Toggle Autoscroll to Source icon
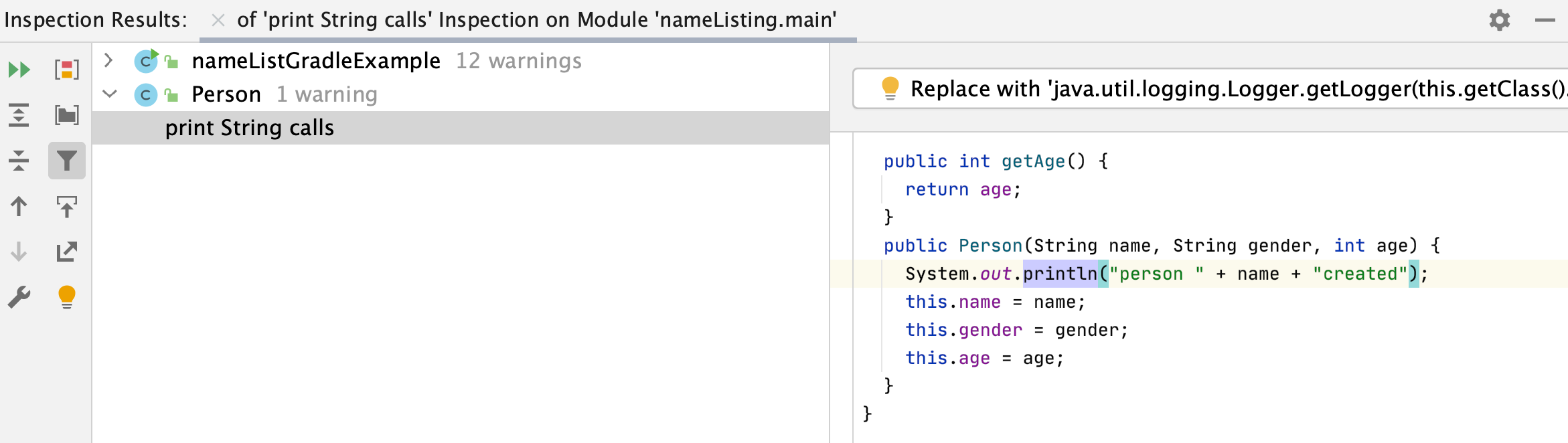Image resolution: width=1568 pixels, height=443 pixels. coord(67,206)
